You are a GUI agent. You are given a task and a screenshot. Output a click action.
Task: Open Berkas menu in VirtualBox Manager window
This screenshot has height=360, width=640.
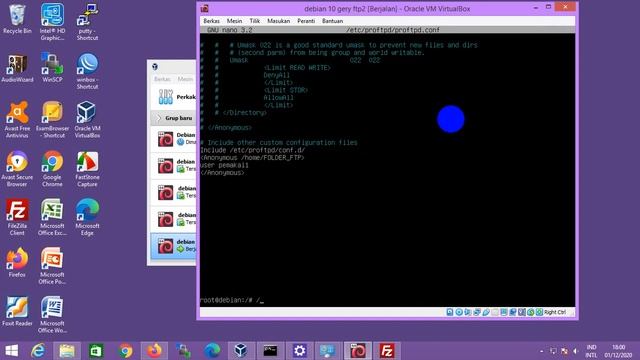pos(162,79)
